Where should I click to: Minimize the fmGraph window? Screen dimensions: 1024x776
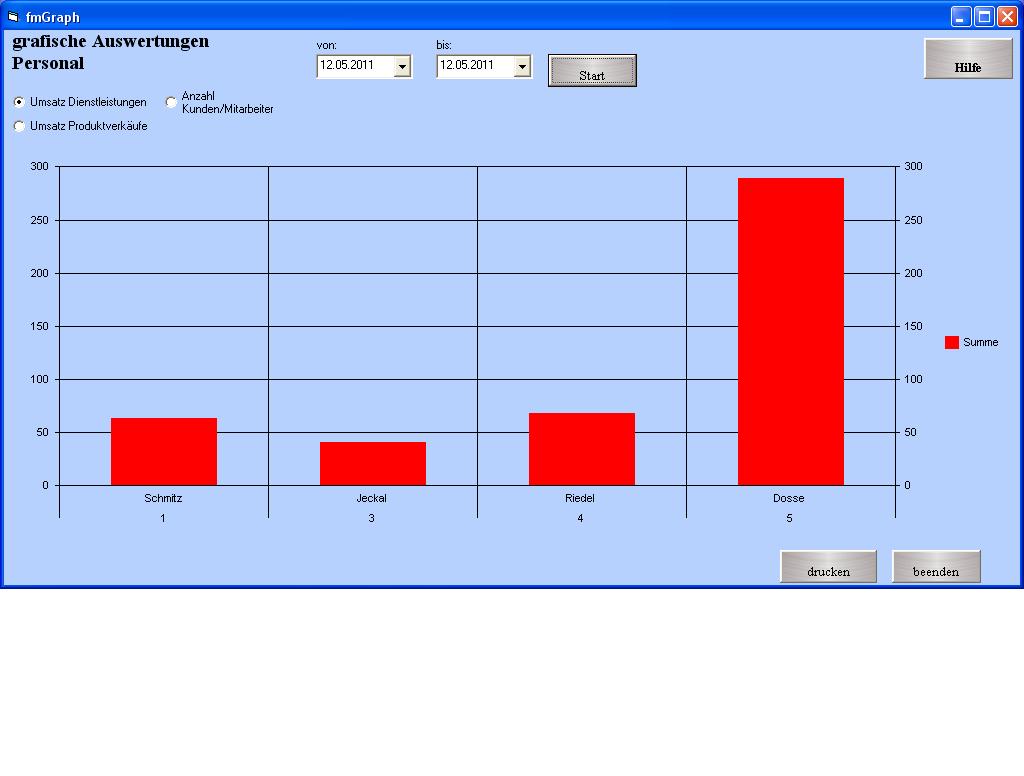tap(961, 17)
